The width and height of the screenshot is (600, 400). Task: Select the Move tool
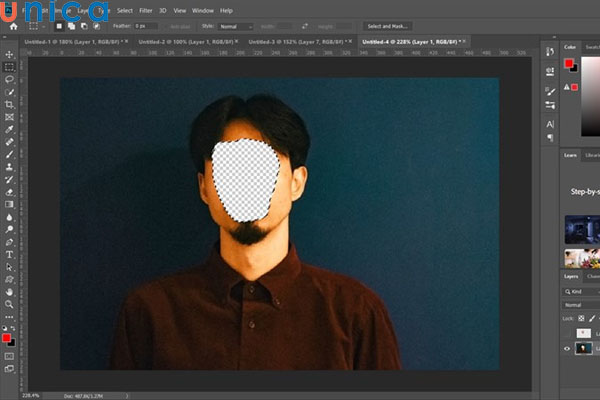coord(9,54)
